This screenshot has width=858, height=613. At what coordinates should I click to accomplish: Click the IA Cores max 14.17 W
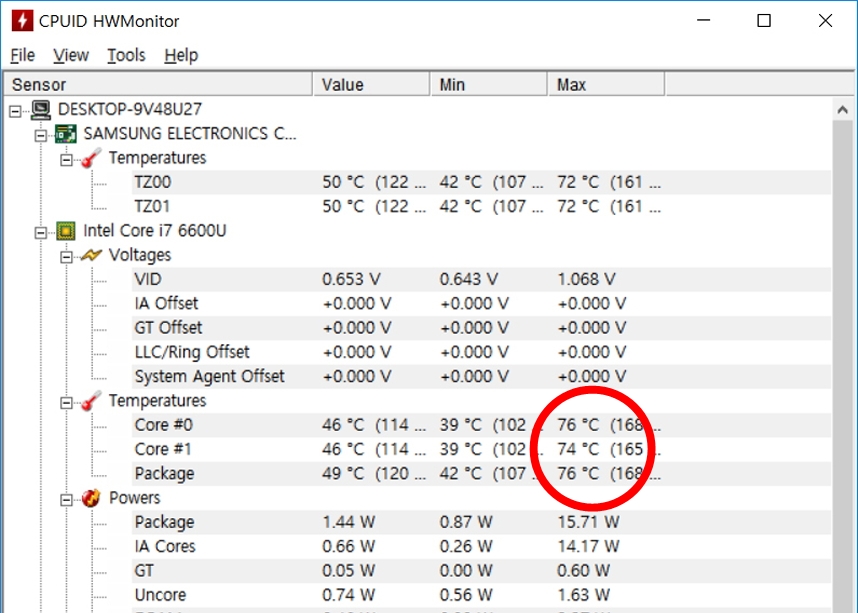[588, 547]
